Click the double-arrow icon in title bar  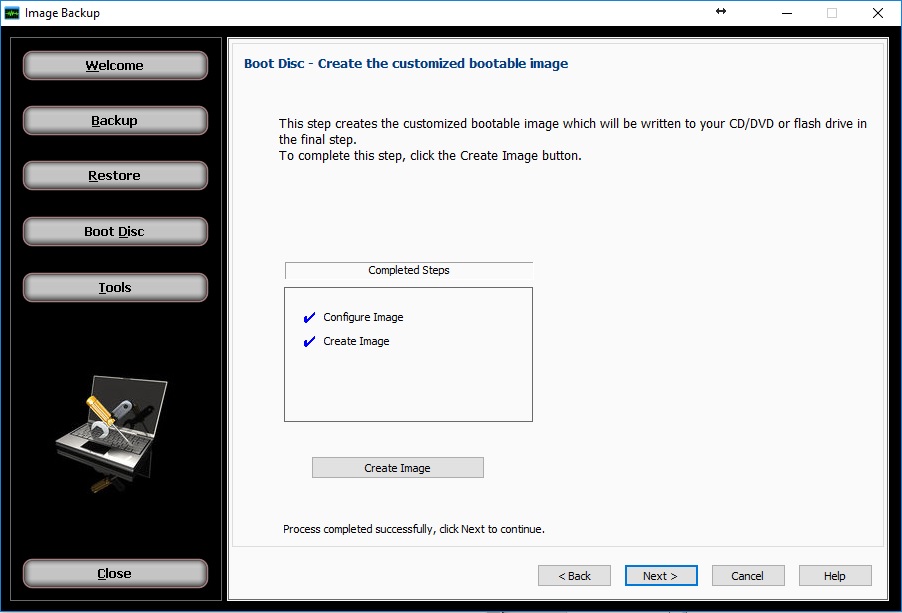coord(721,11)
